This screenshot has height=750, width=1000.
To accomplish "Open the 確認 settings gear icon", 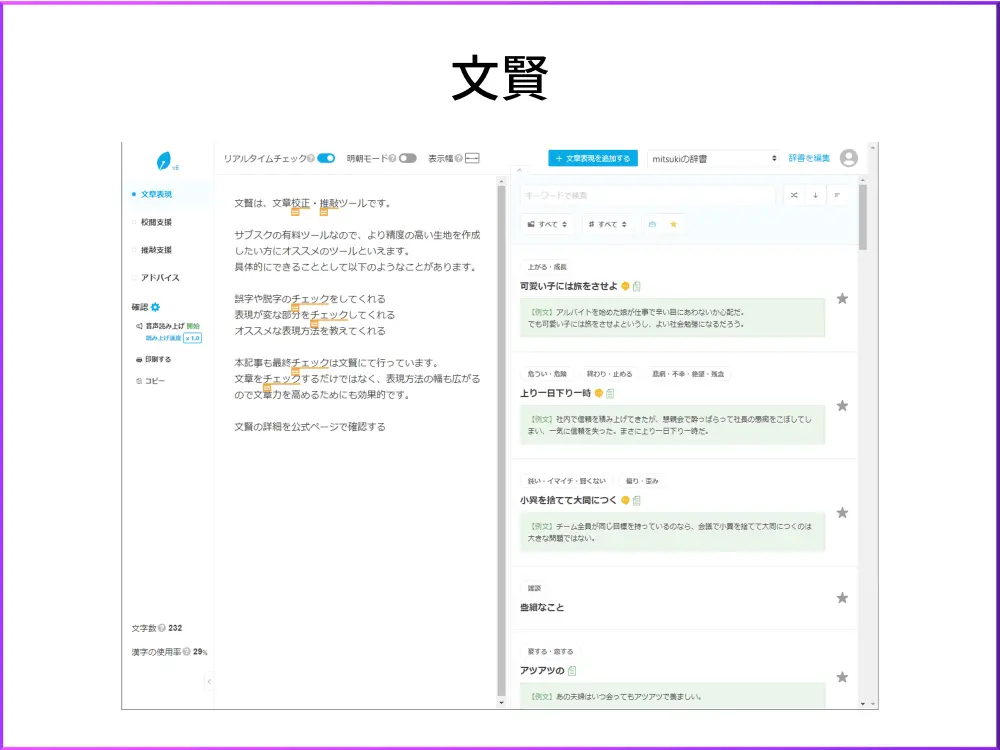I will pos(156,306).
